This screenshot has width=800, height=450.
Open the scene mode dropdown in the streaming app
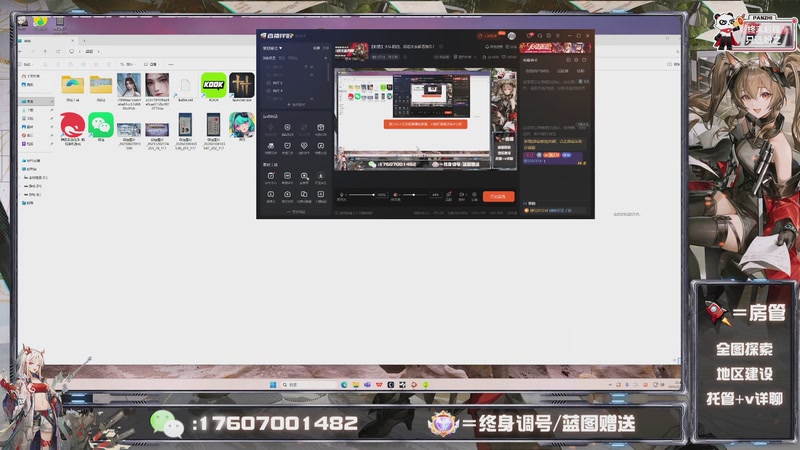click(272, 48)
